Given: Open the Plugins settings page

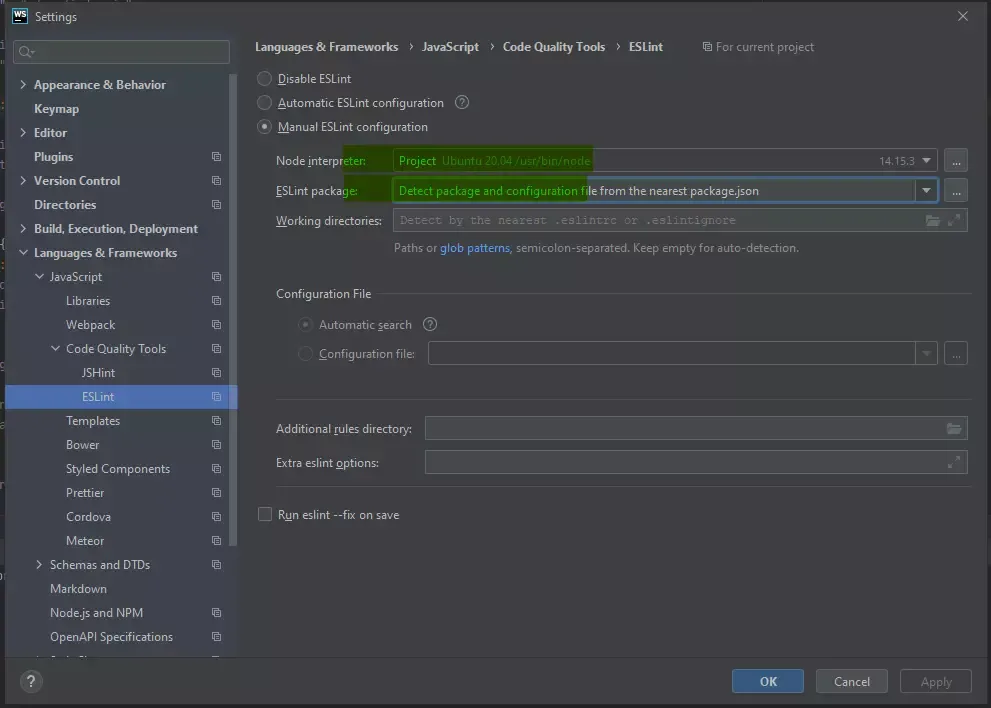Looking at the screenshot, I should coord(53,157).
